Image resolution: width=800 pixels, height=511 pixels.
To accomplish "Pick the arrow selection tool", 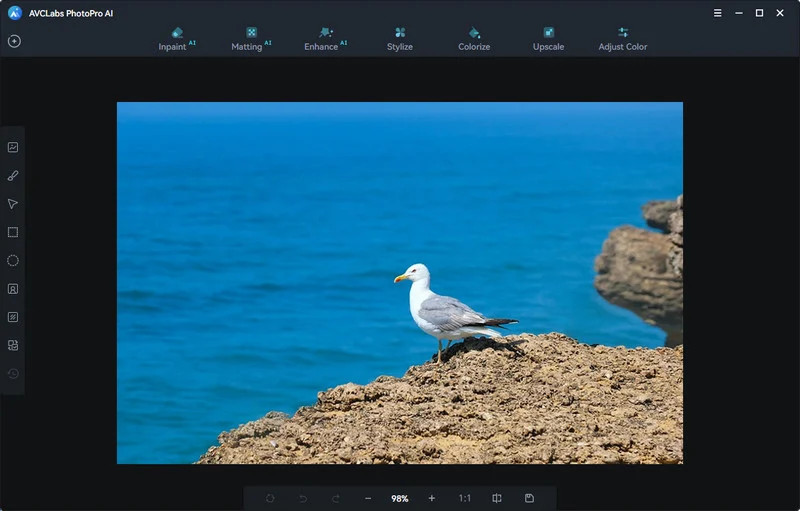I will (x=13, y=204).
